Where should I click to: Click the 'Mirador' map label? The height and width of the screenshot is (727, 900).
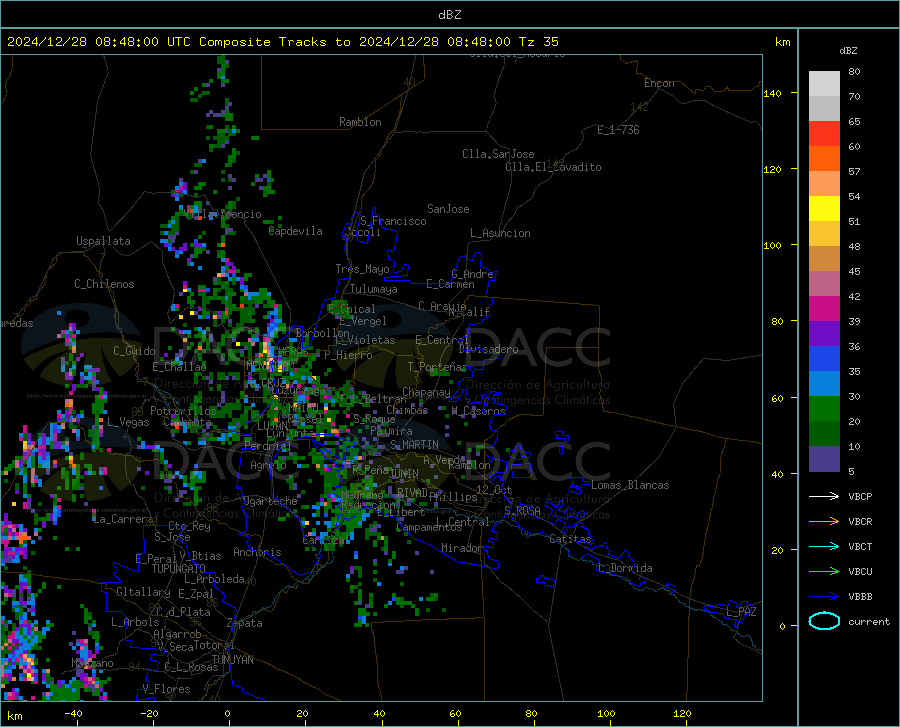coord(462,549)
